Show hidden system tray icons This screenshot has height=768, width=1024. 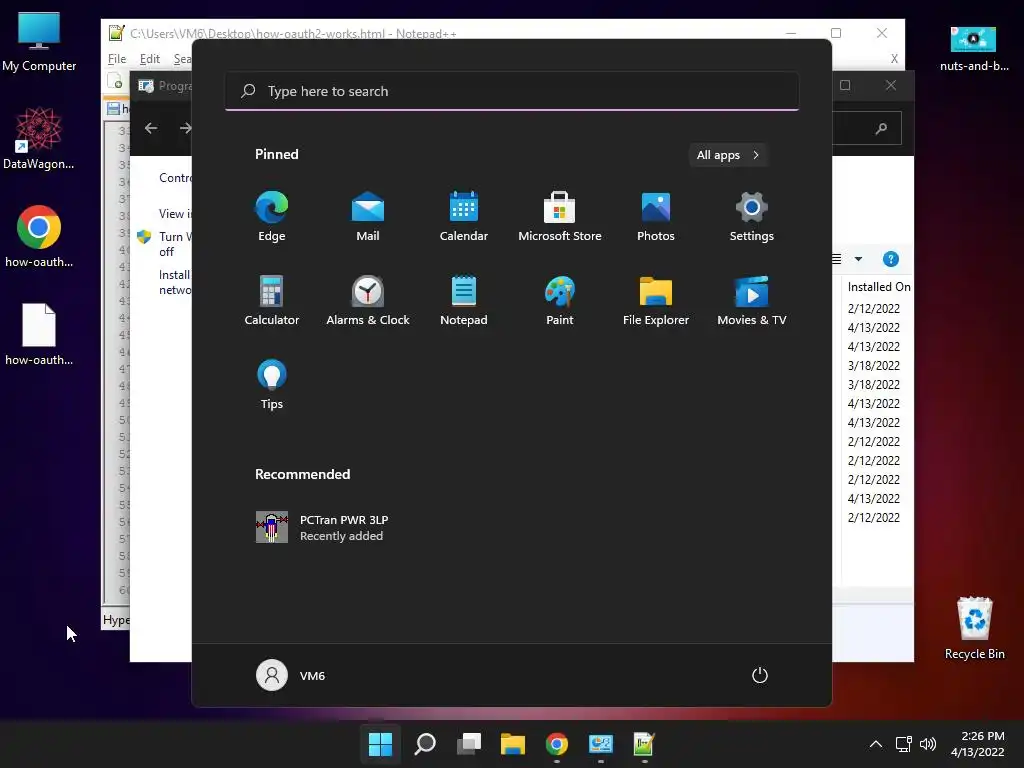876,744
